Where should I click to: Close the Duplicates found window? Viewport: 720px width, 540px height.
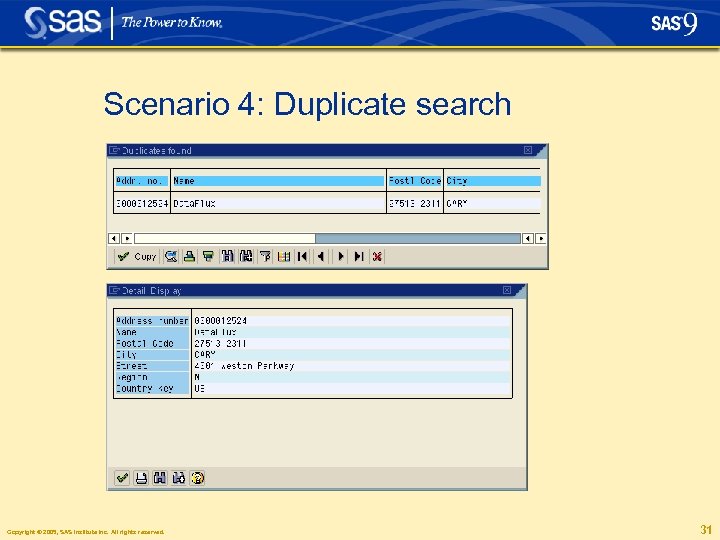528,150
